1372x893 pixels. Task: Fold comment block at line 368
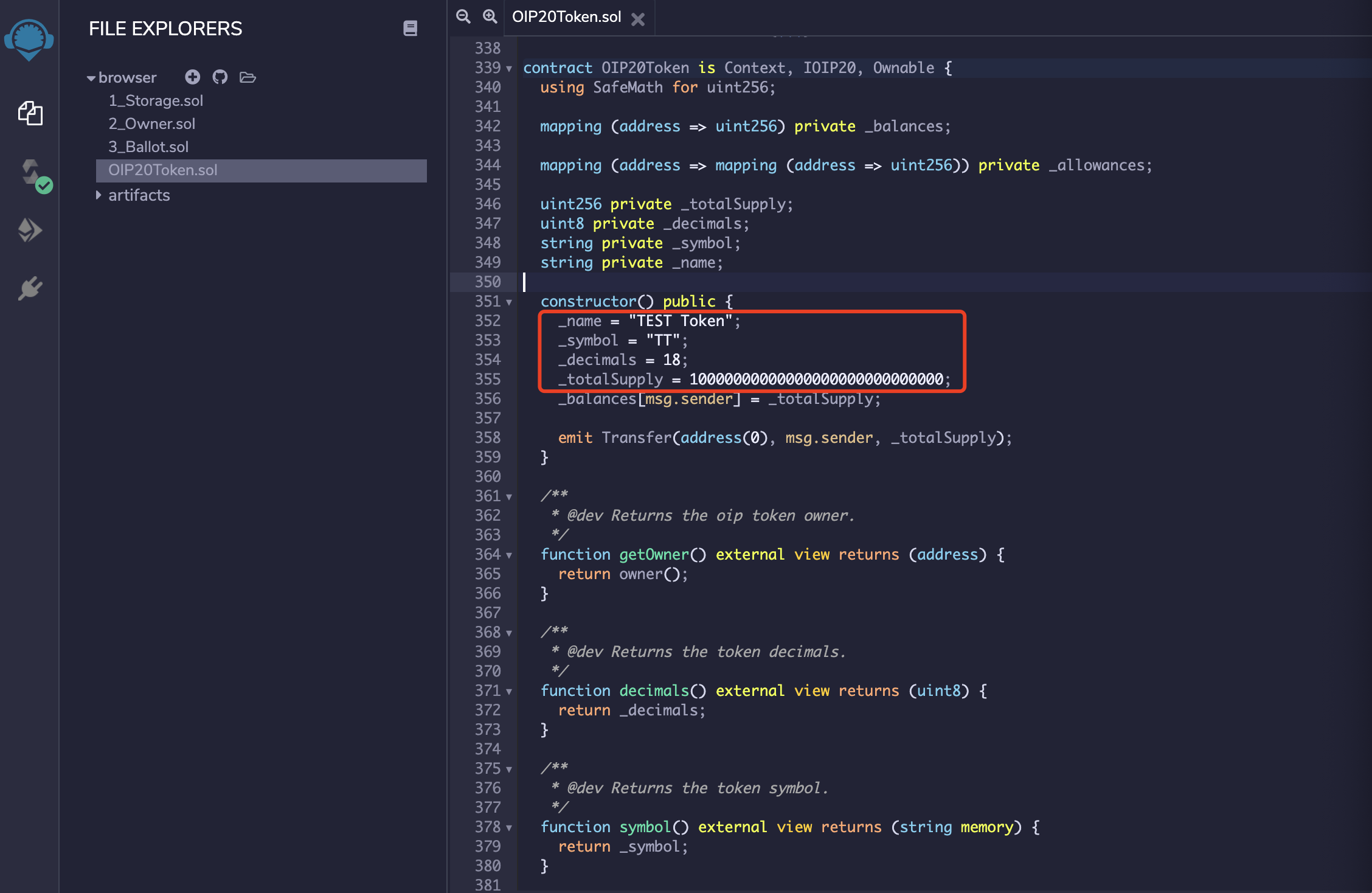coord(509,633)
